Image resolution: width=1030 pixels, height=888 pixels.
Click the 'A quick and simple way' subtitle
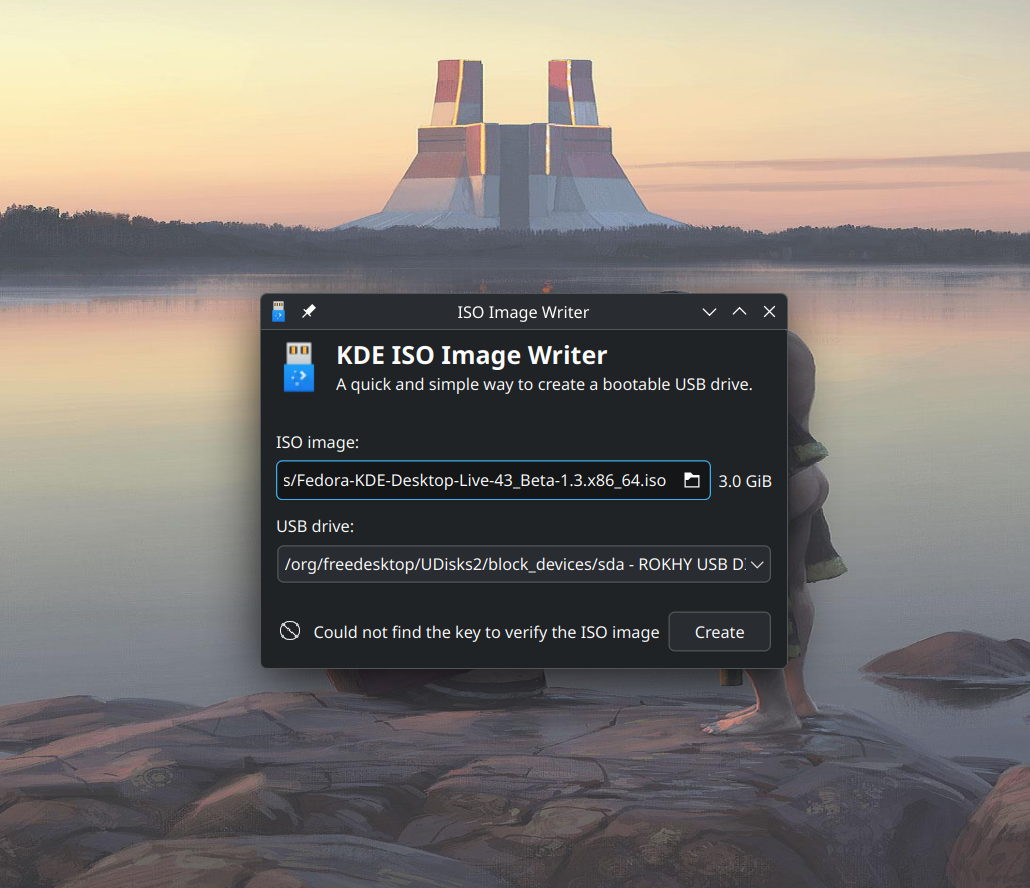(x=544, y=385)
